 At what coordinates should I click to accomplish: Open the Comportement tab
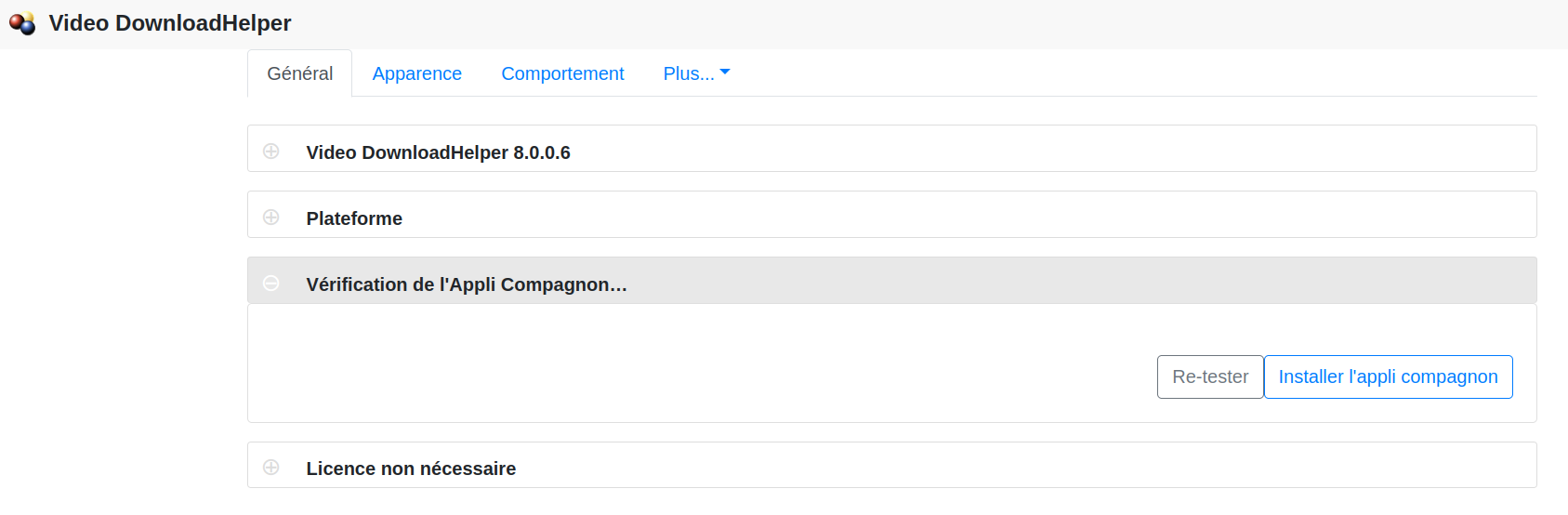(x=562, y=73)
